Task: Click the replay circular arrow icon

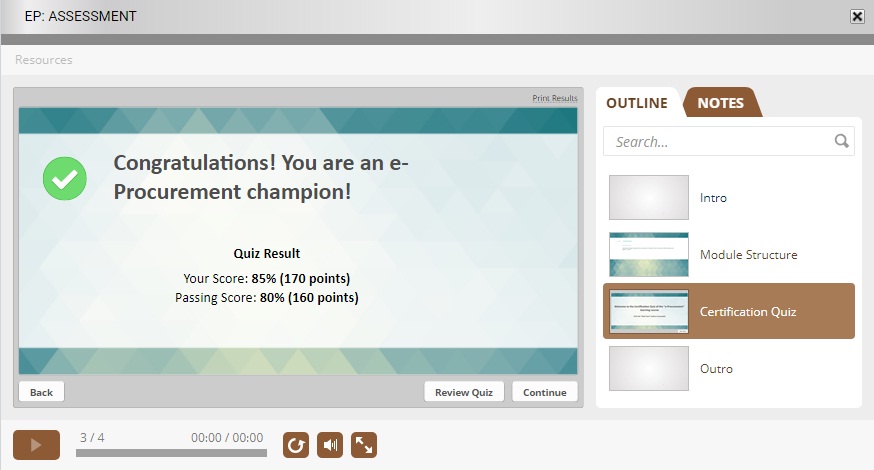Action: 296,445
